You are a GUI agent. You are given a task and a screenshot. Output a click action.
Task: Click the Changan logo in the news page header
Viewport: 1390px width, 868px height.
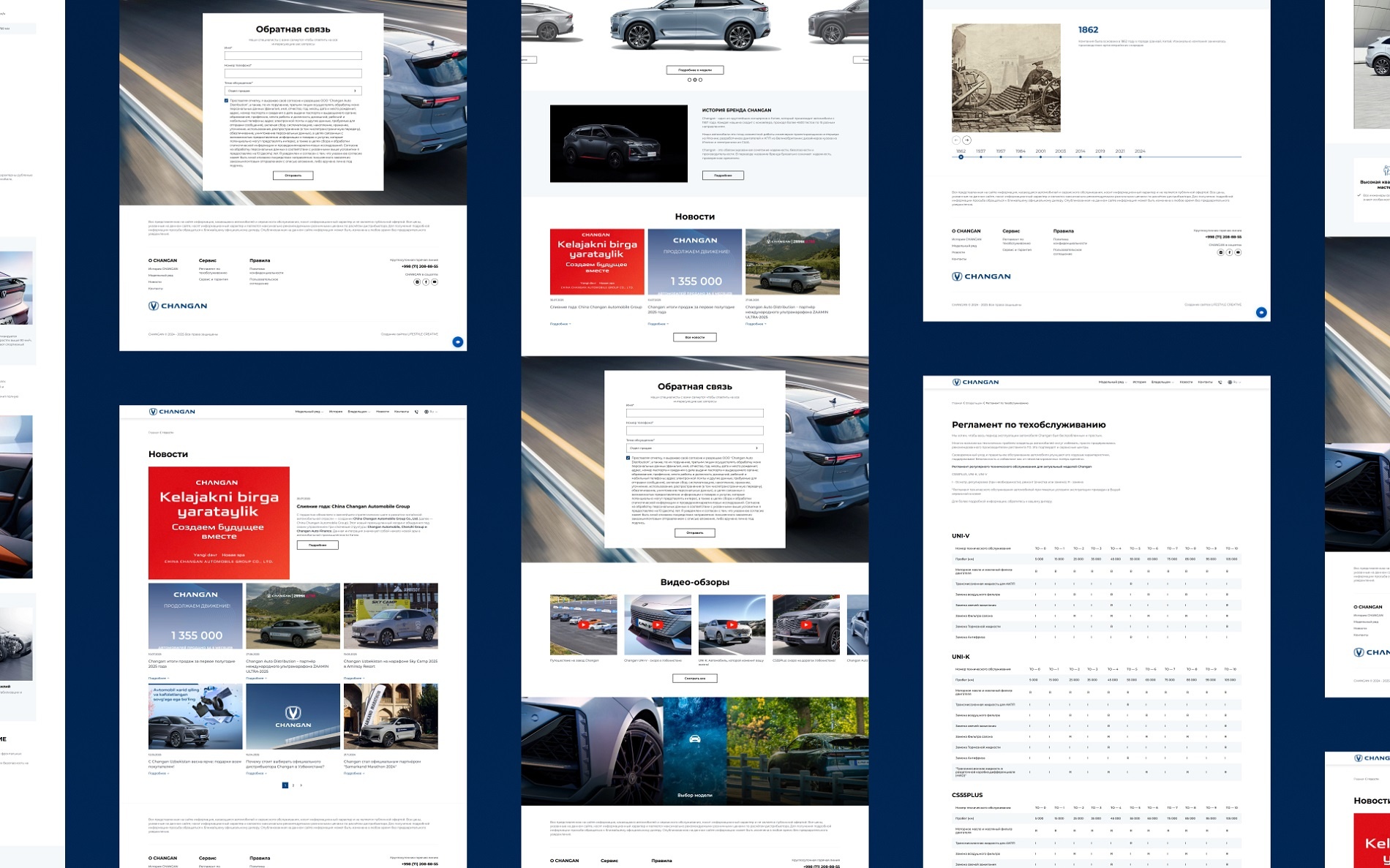tap(172, 412)
